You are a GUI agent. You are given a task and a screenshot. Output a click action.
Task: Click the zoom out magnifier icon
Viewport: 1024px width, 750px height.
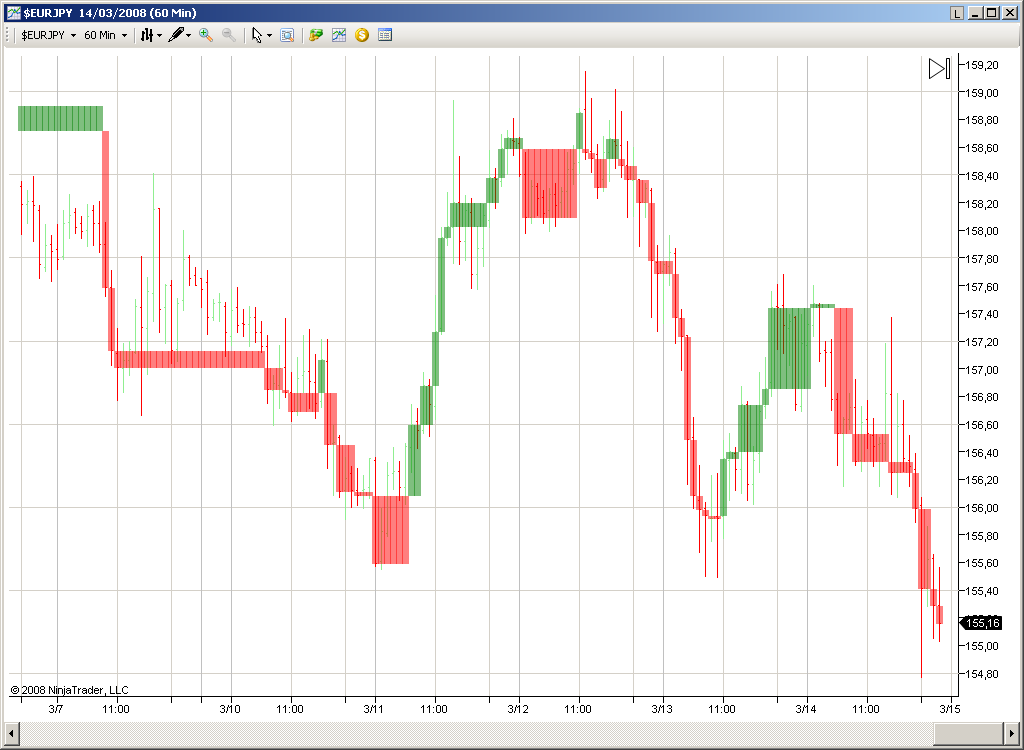(229, 35)
